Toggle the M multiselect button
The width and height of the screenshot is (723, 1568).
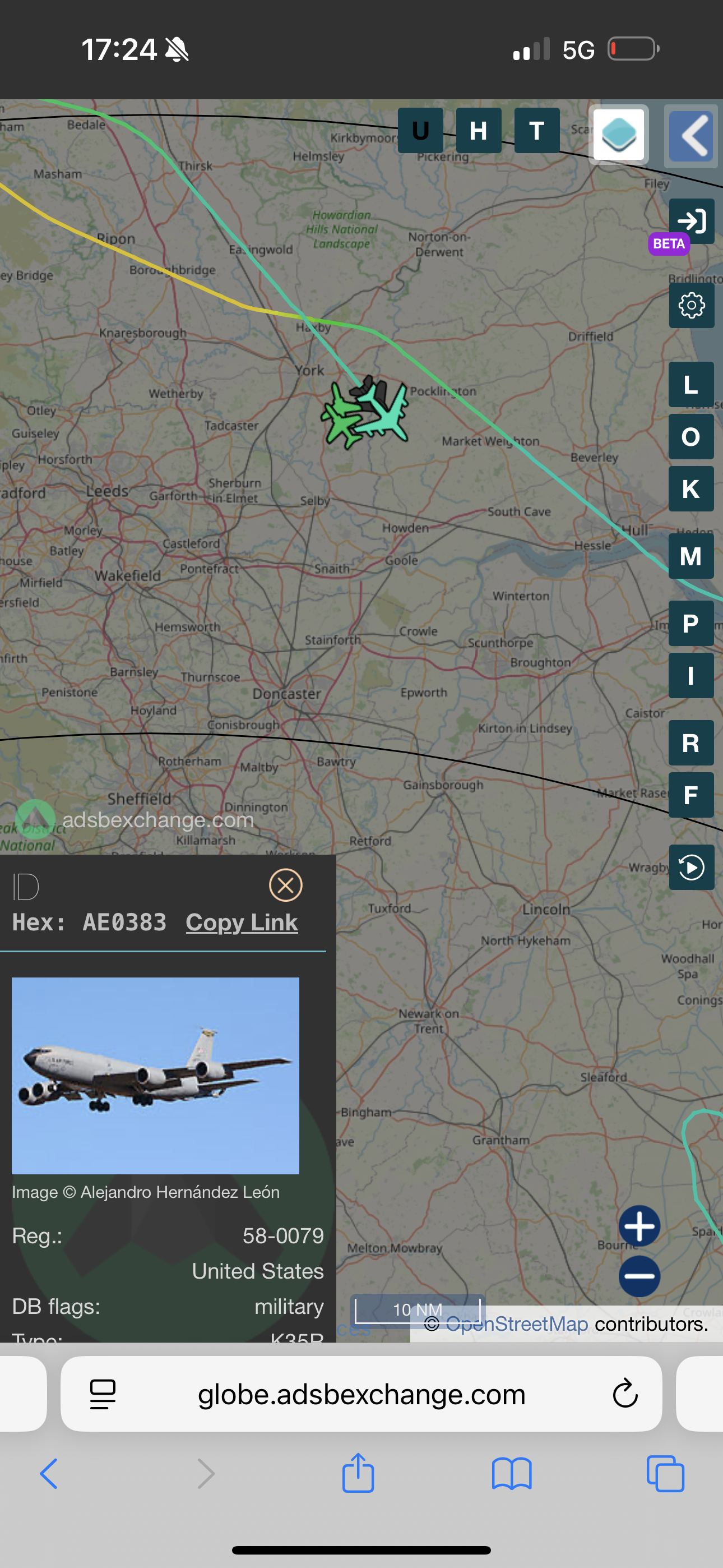(692, 556)
